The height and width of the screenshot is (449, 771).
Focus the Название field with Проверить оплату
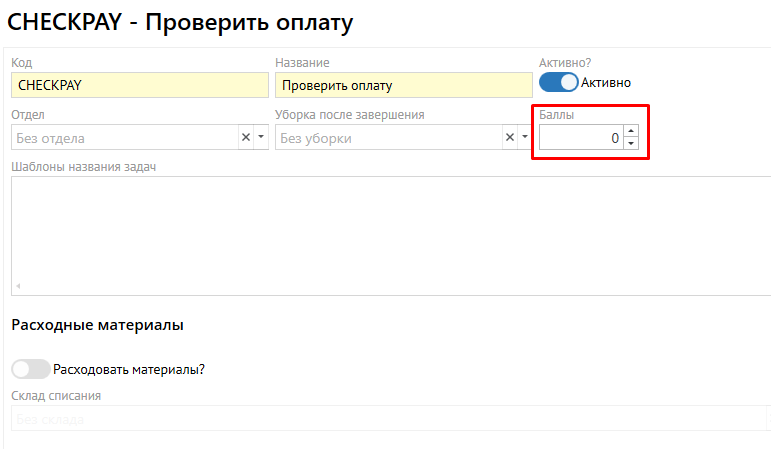coord(402,86)
